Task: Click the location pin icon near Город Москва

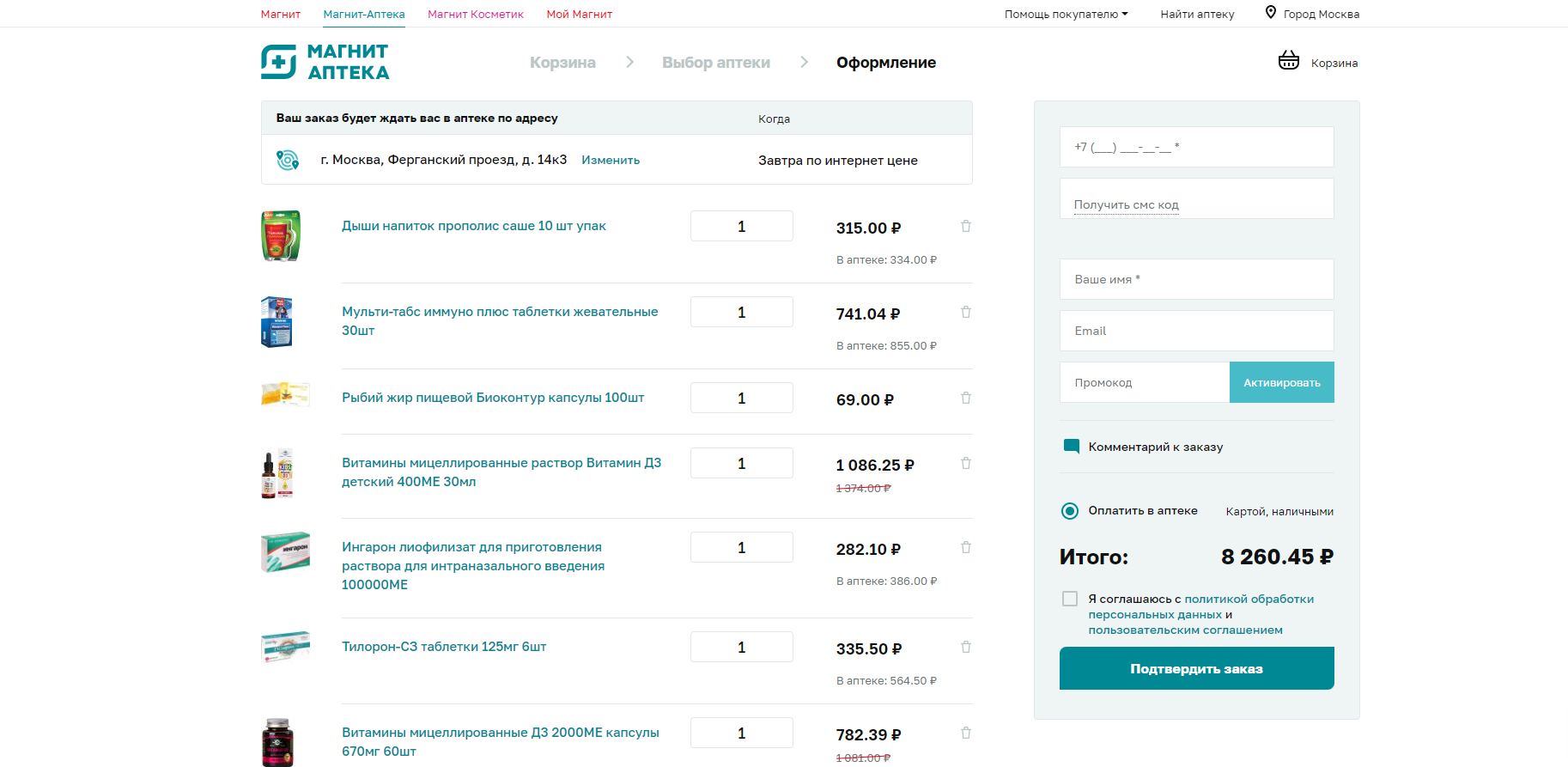Action: pyautogui.click(x=1270, y=12)
